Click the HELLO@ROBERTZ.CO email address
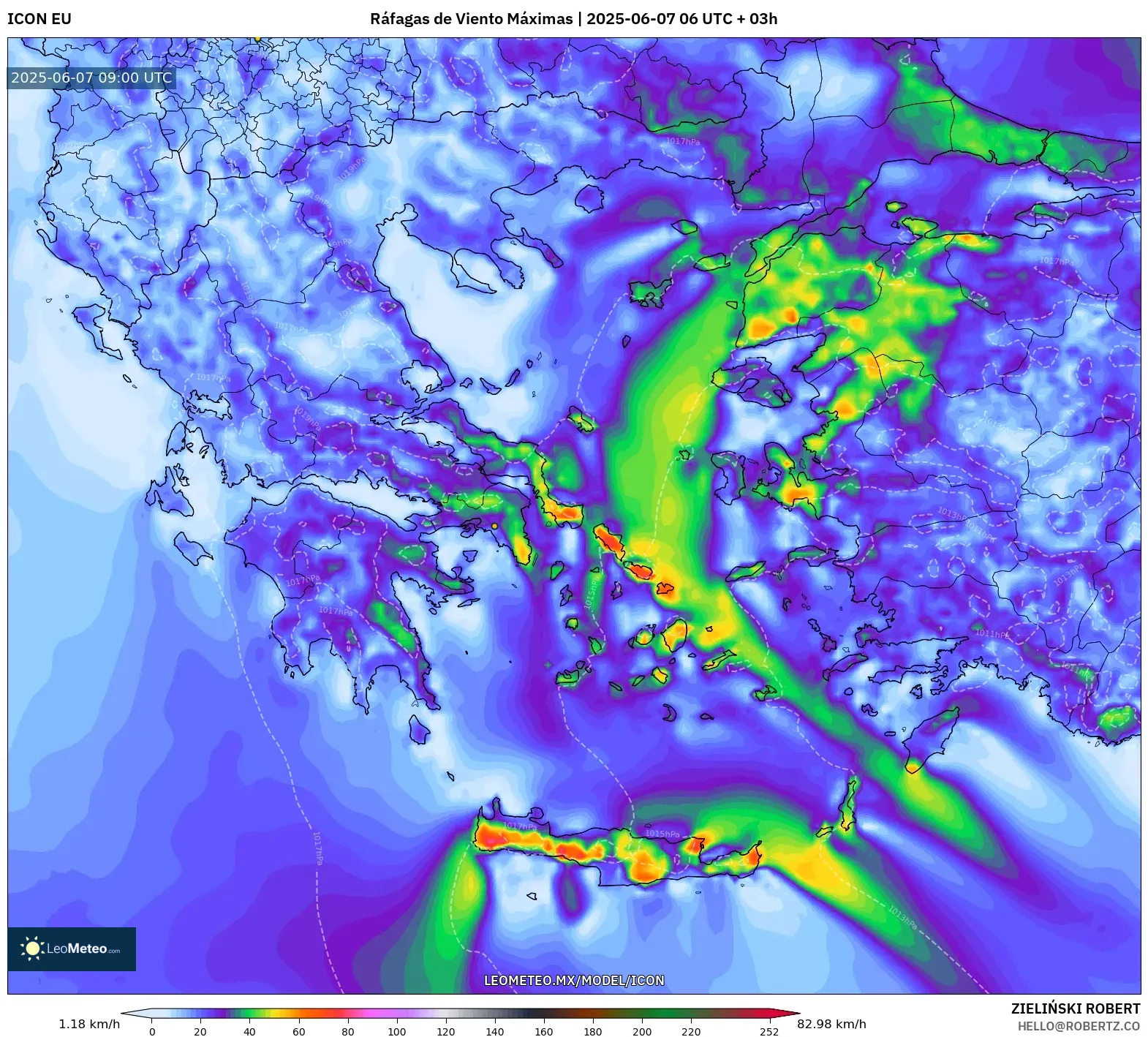 click(x=1079, y=1026)
